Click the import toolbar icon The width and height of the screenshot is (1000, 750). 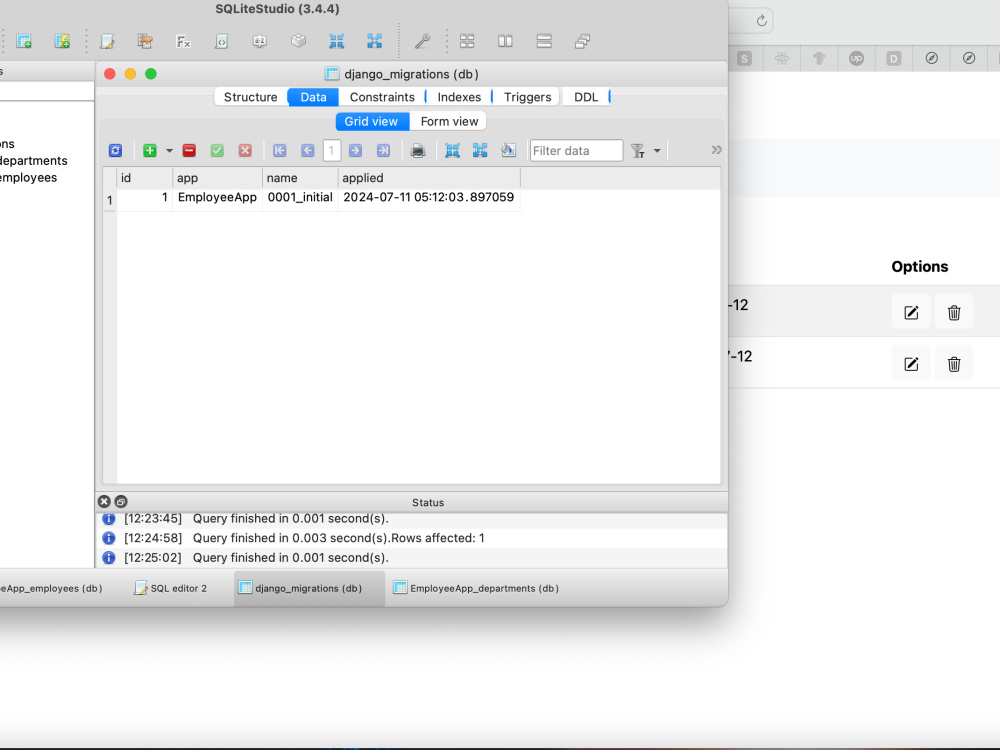click(336, 41)
